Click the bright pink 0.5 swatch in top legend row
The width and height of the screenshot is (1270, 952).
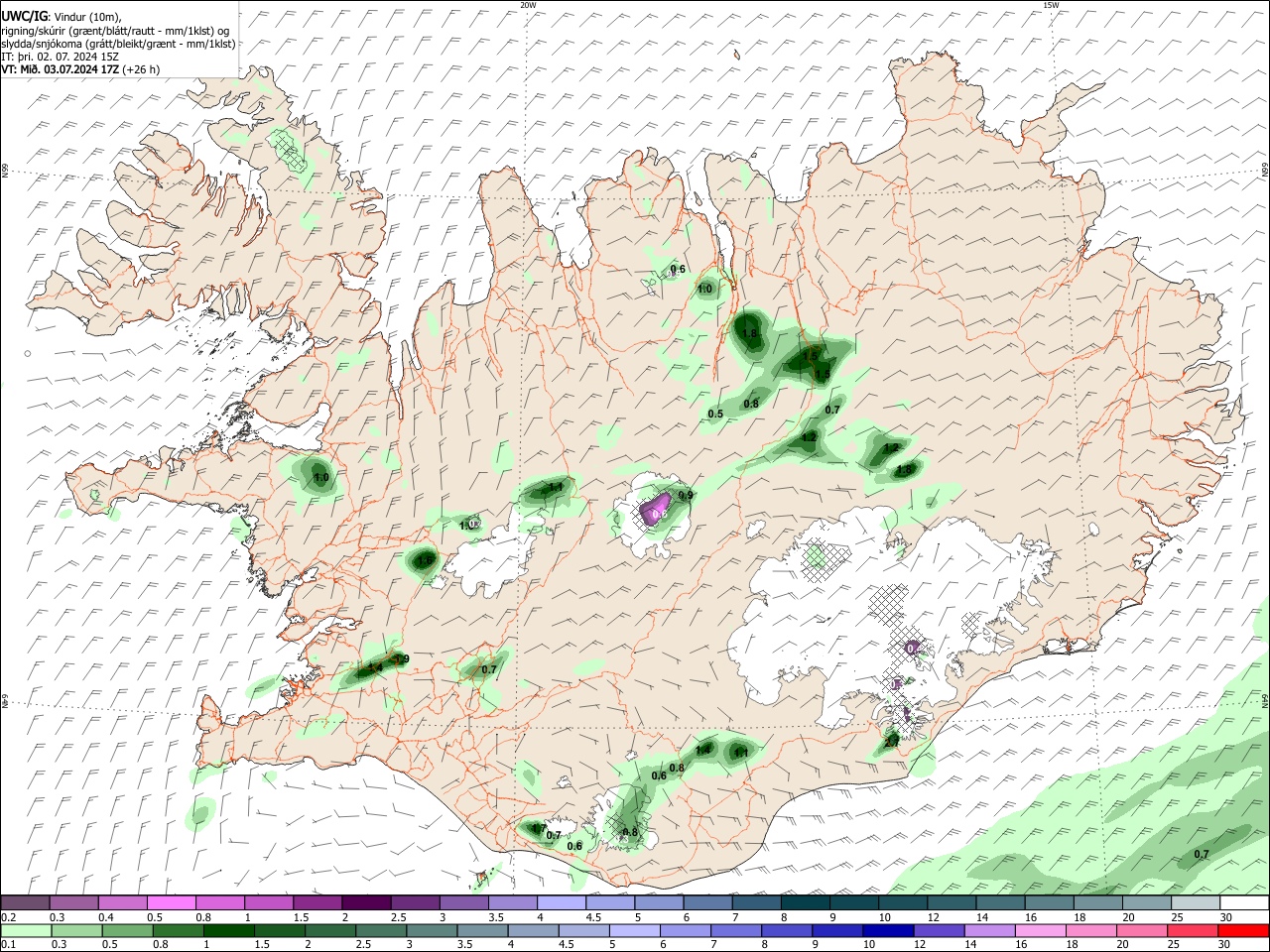[x=171, y=903]
